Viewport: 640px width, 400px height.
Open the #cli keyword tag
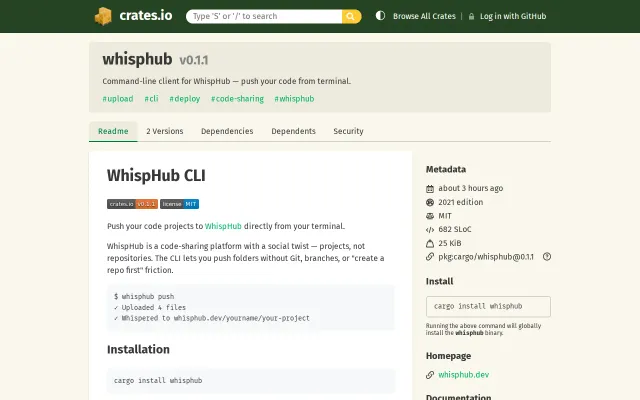(x=151, y=99)
